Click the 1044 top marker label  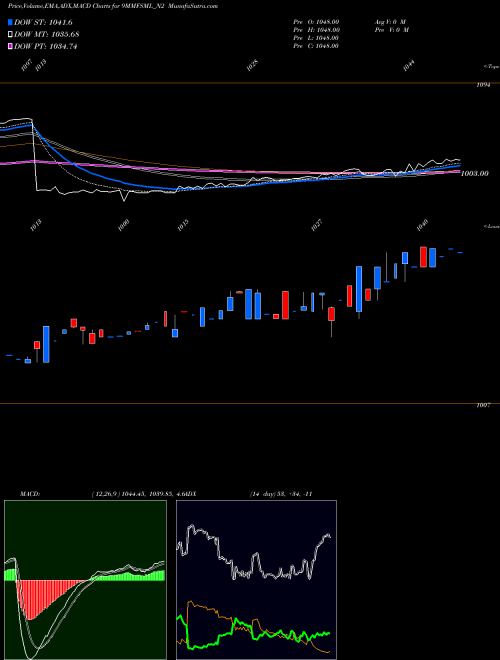(x=409, y=65)
